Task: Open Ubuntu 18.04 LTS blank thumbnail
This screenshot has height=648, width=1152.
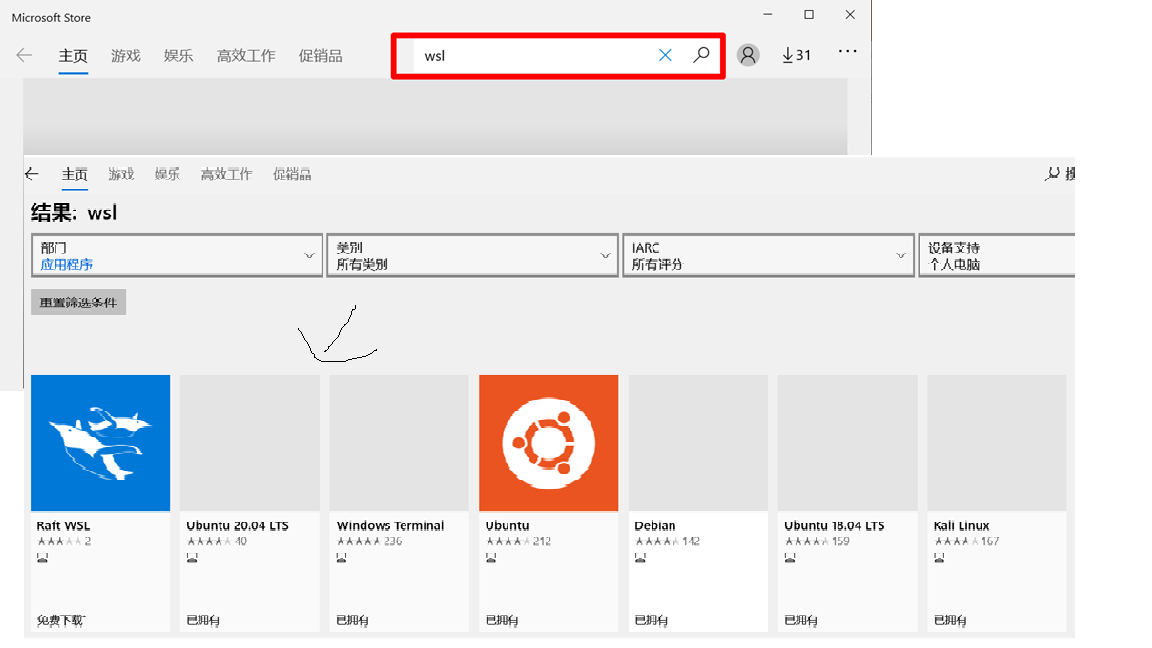Action: click(x=847, y=443)
